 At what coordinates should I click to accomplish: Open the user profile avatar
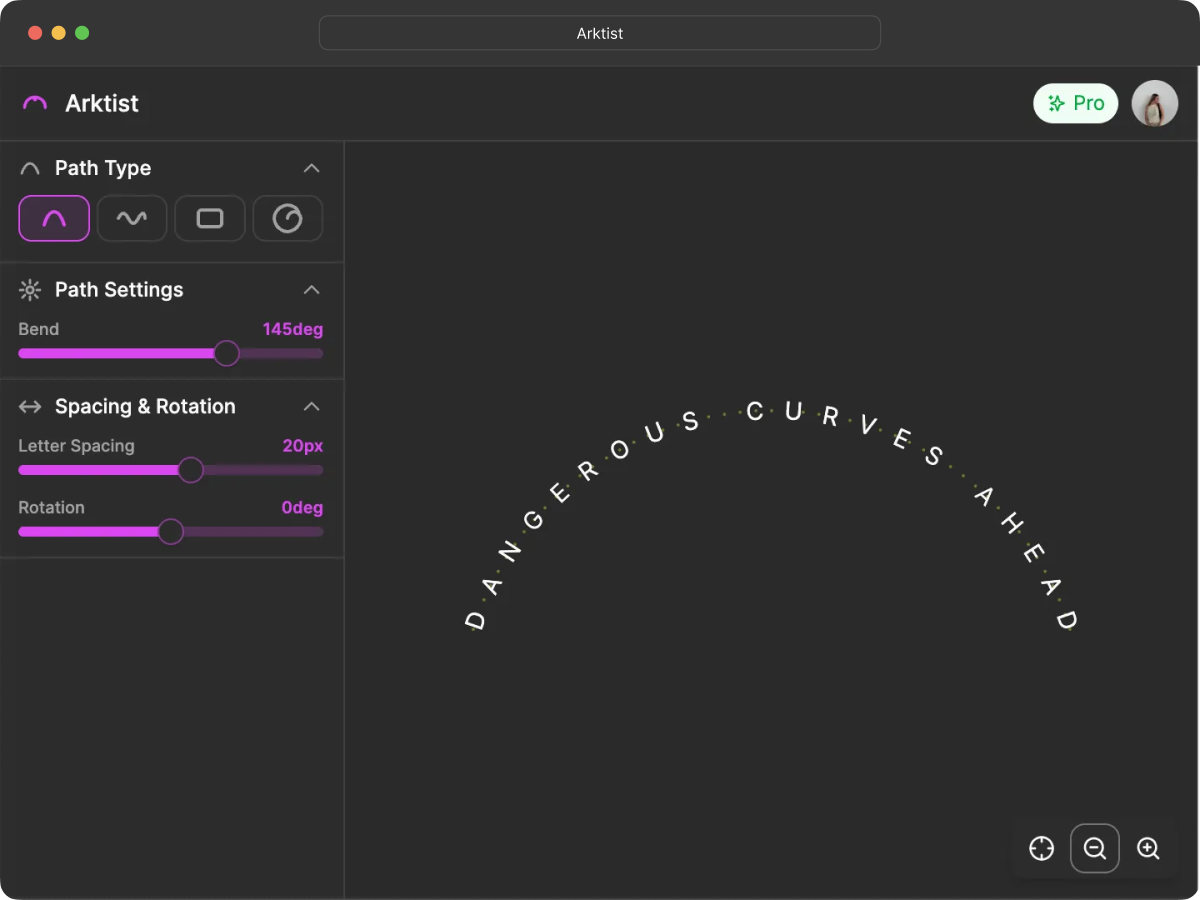pyautogui.click(x=1154, y=103)
